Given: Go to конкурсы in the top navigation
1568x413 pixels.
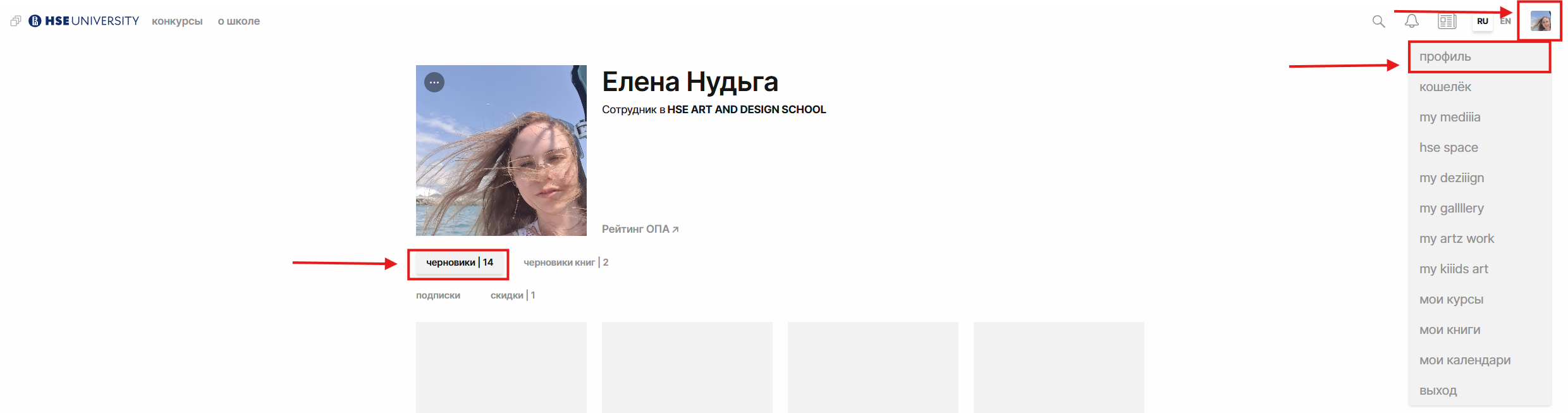Looking at the screenshot, I should pyautogui.click(x=177, y=21).
